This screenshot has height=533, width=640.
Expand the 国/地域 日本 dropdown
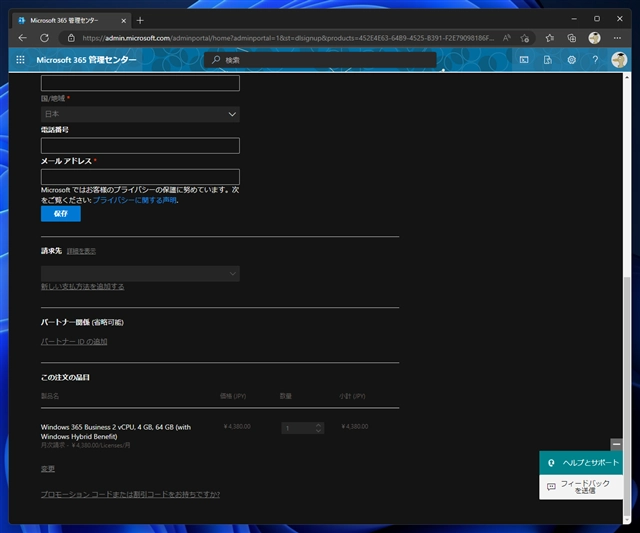point(140,114)
